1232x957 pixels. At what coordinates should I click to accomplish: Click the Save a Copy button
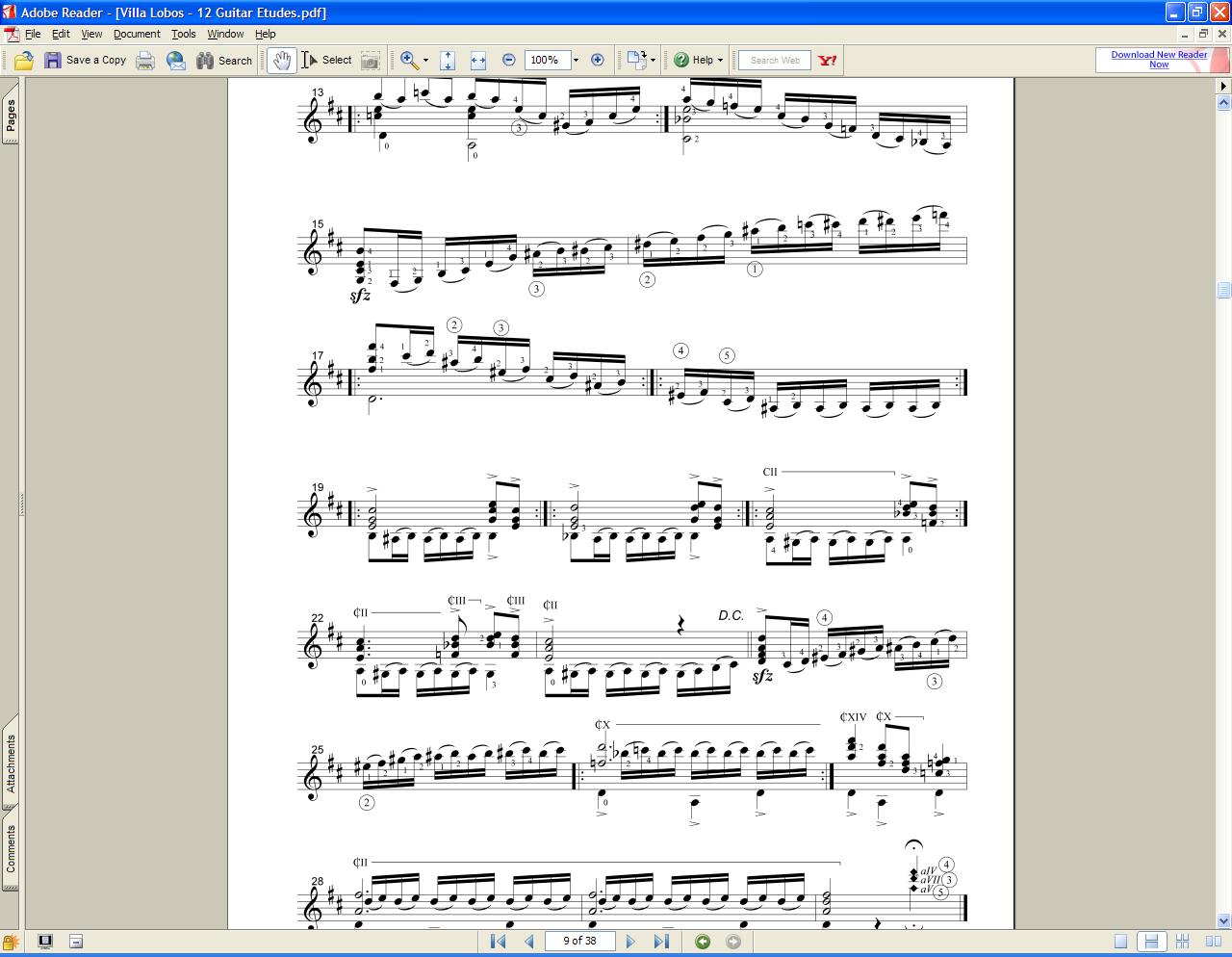(x=86, y=60)
